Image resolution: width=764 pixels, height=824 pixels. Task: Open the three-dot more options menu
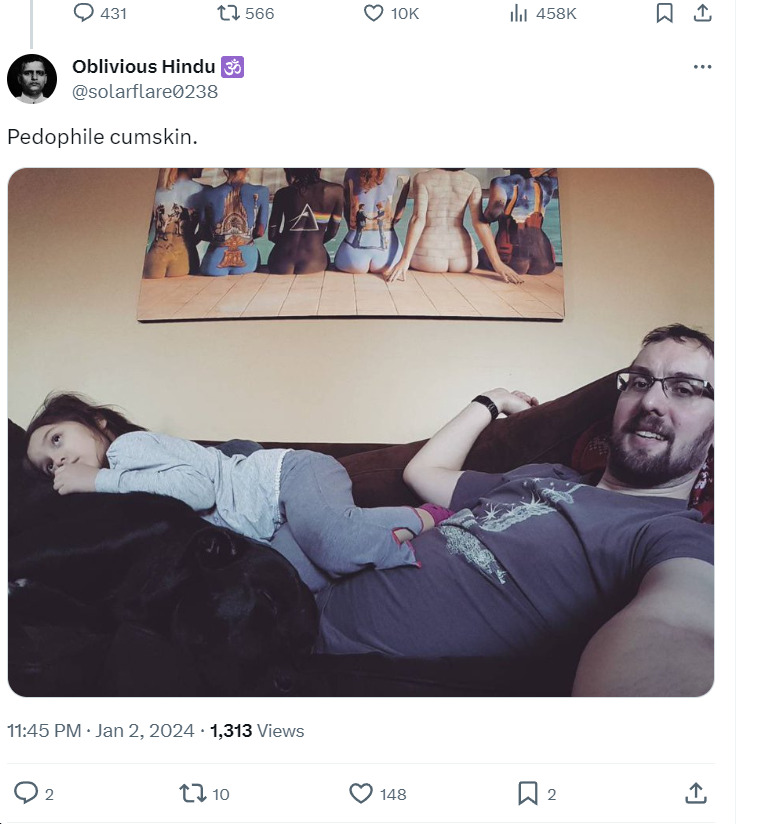click(703, 67)
